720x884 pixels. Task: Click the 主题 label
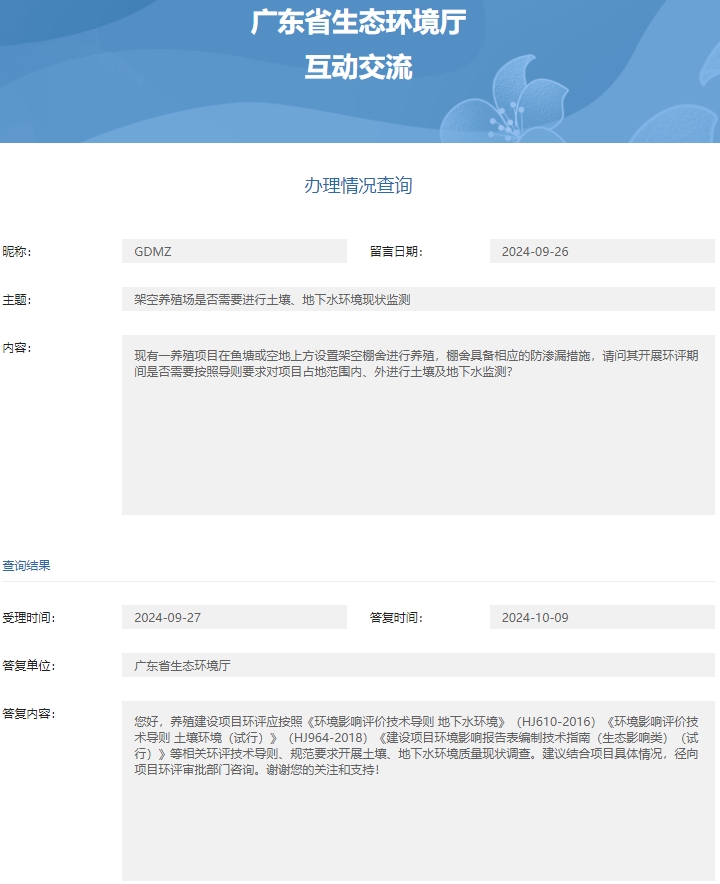[x=17, y=300]
